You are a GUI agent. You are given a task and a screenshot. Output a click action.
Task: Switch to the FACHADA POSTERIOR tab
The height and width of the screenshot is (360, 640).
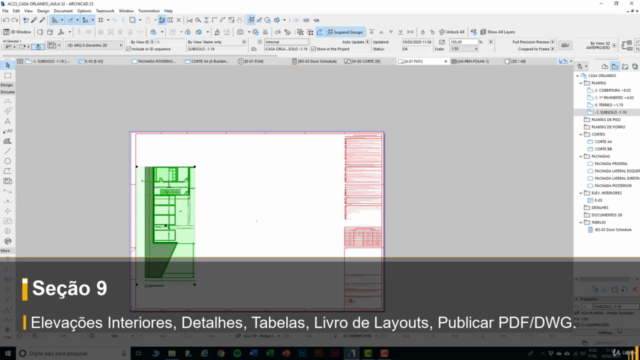coord(154,61)
